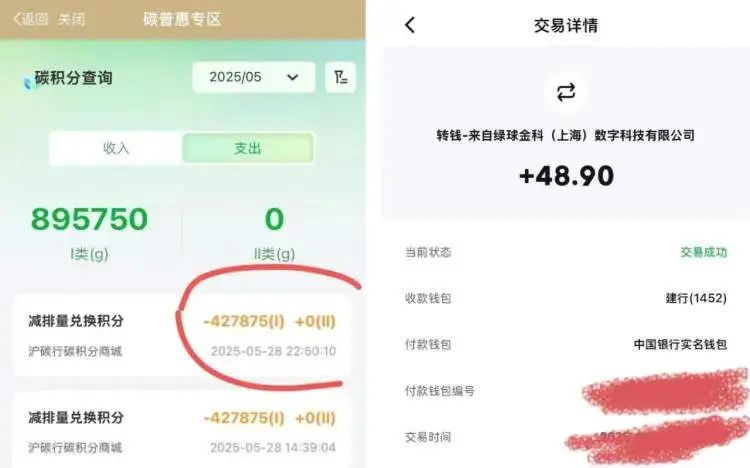Open the 2025/05 month dropdown
This screenshot has width=750, height=468.
[x=254, y=77]
